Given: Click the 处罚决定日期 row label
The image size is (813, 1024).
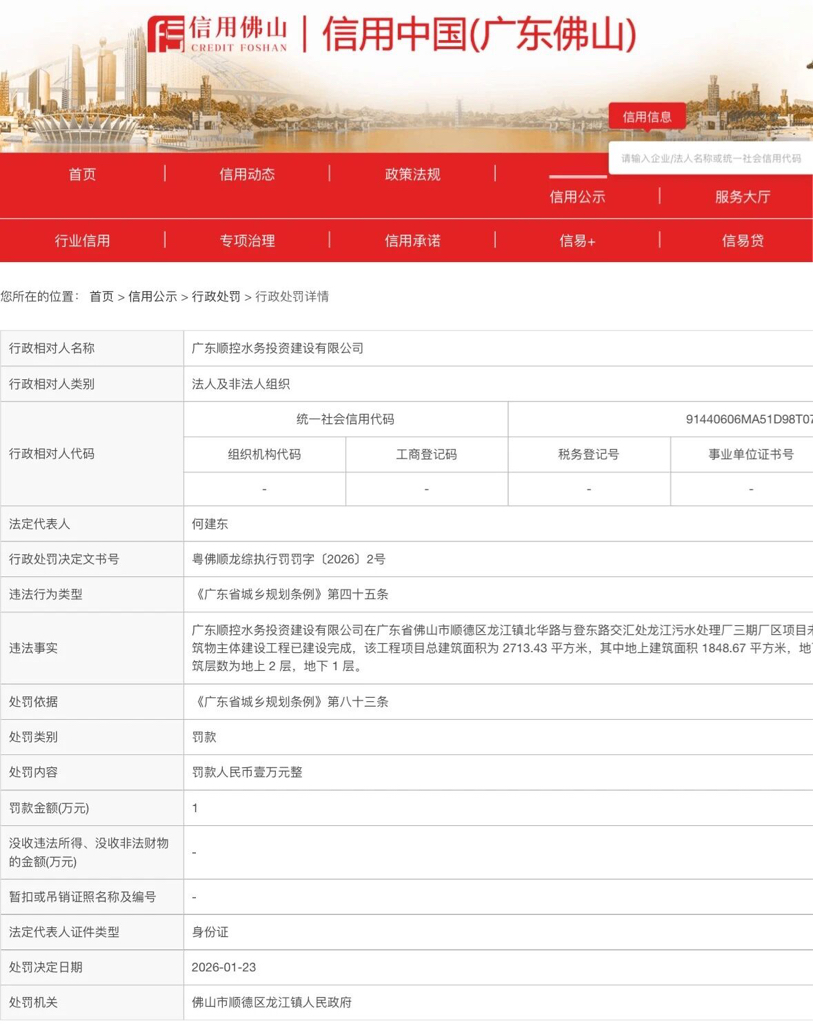Looking at the screenshot, I should pyautogui.click(x=46, y=968).
